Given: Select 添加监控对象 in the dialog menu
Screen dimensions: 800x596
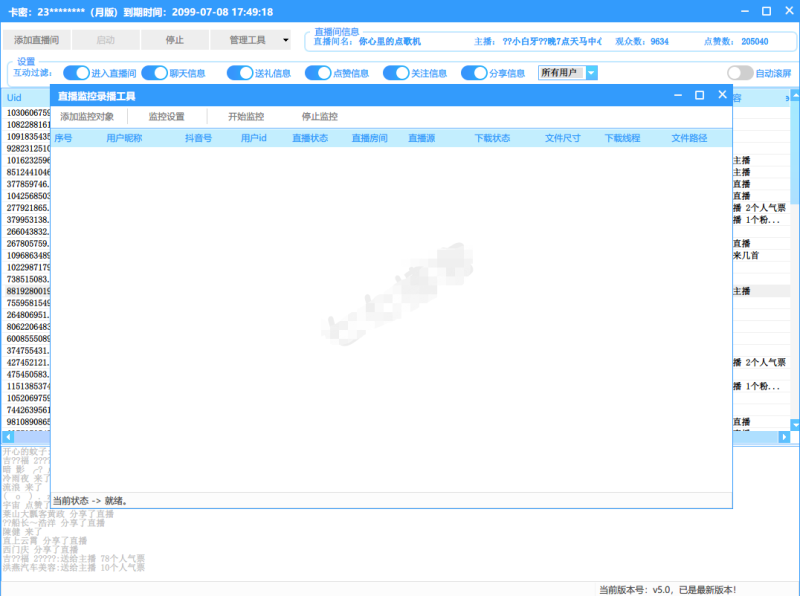Looking at the screenshot, I should (x=87, y=117).
